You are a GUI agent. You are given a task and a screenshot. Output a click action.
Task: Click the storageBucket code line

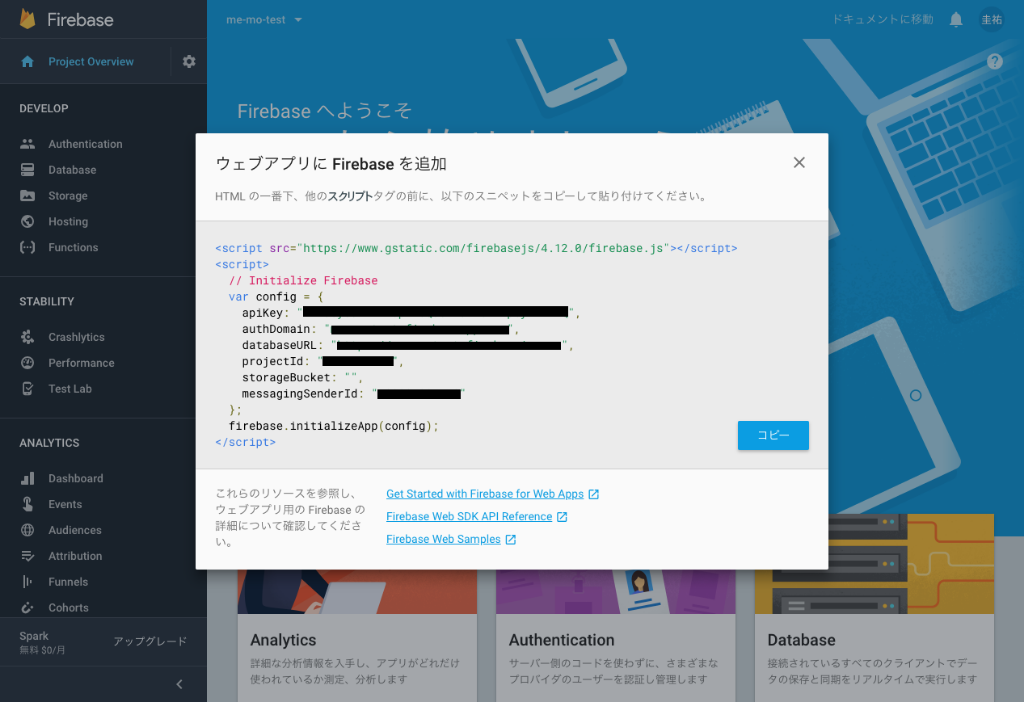(302, 378)
